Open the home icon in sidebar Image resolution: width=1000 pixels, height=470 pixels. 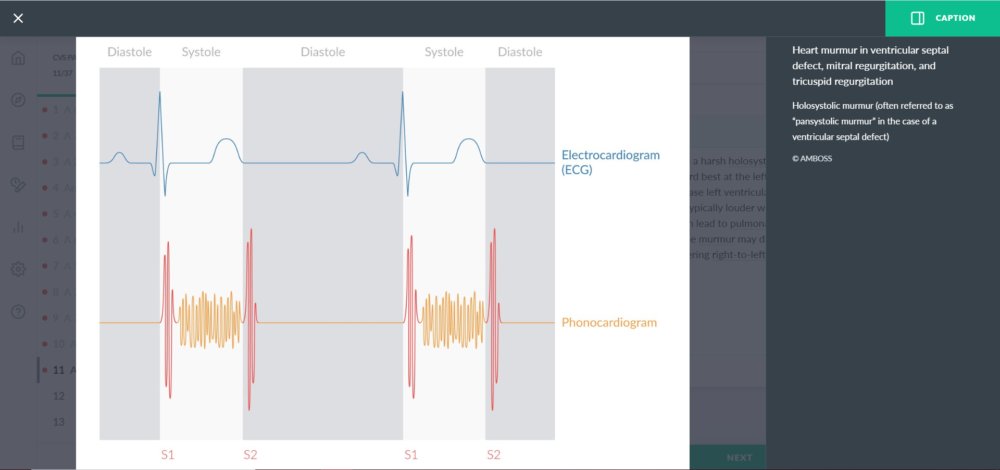18,58
